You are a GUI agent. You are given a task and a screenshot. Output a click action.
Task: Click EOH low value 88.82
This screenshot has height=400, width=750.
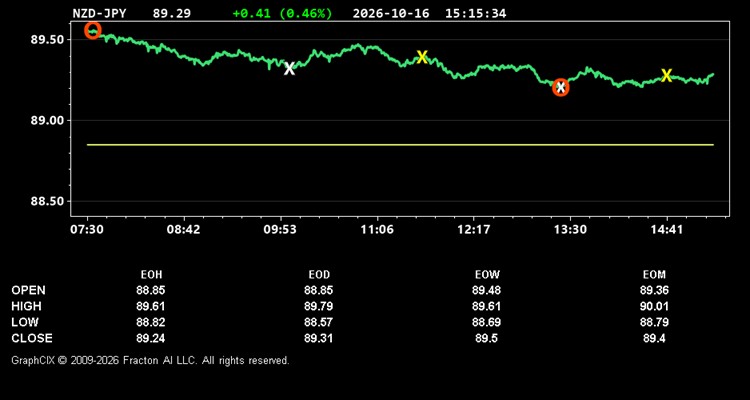[151, 322]
